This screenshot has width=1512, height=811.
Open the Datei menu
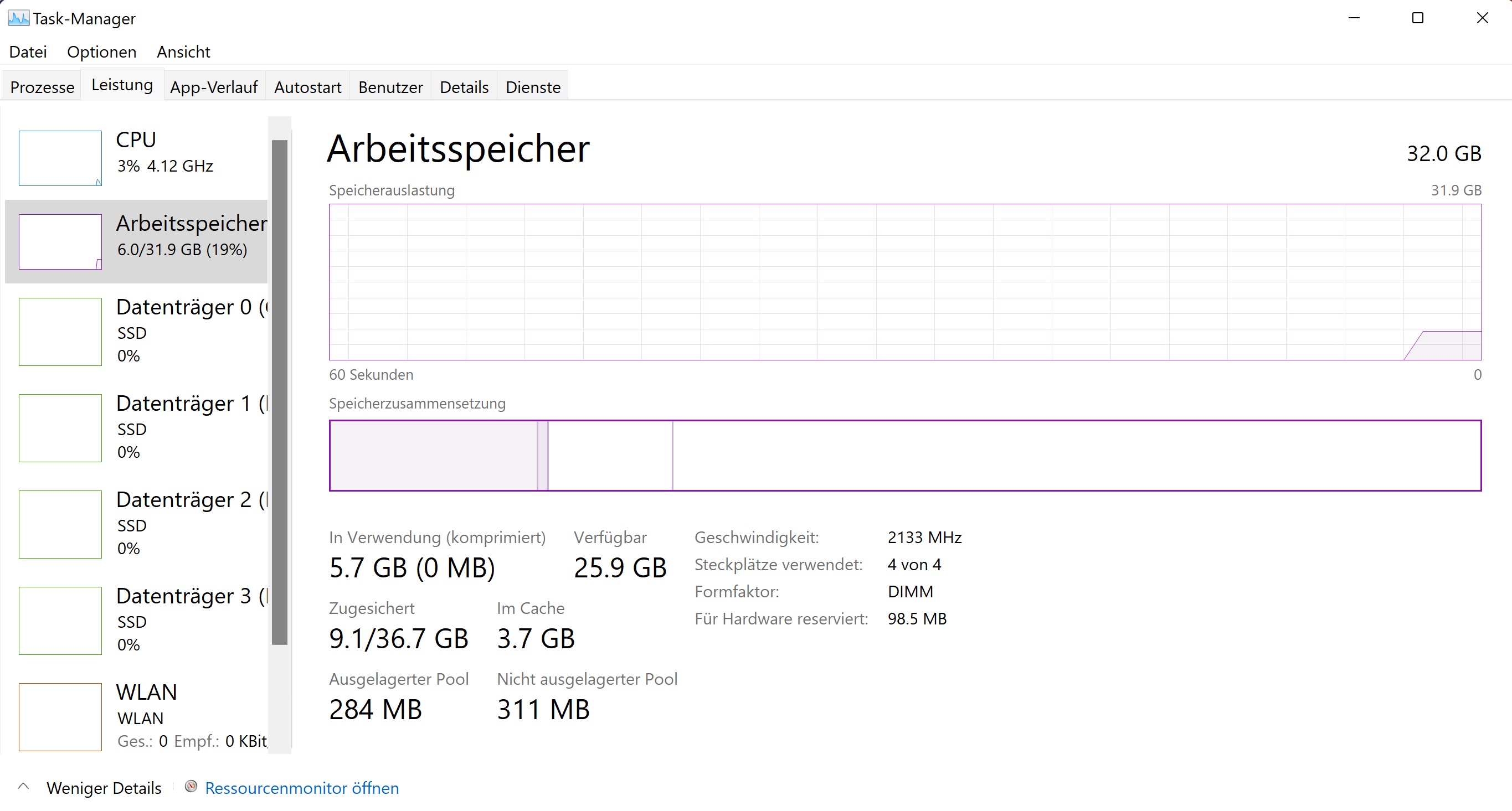click(28, 52)
